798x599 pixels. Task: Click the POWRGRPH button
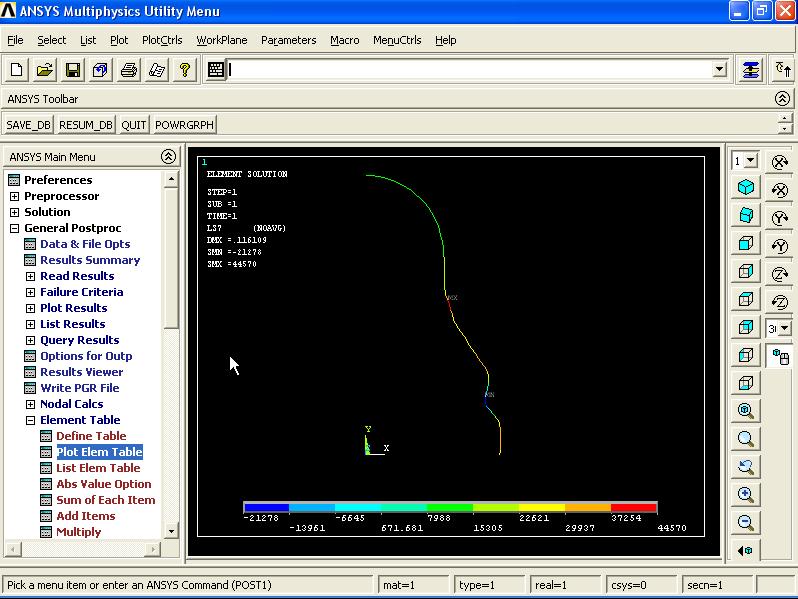tap(183, 125)
